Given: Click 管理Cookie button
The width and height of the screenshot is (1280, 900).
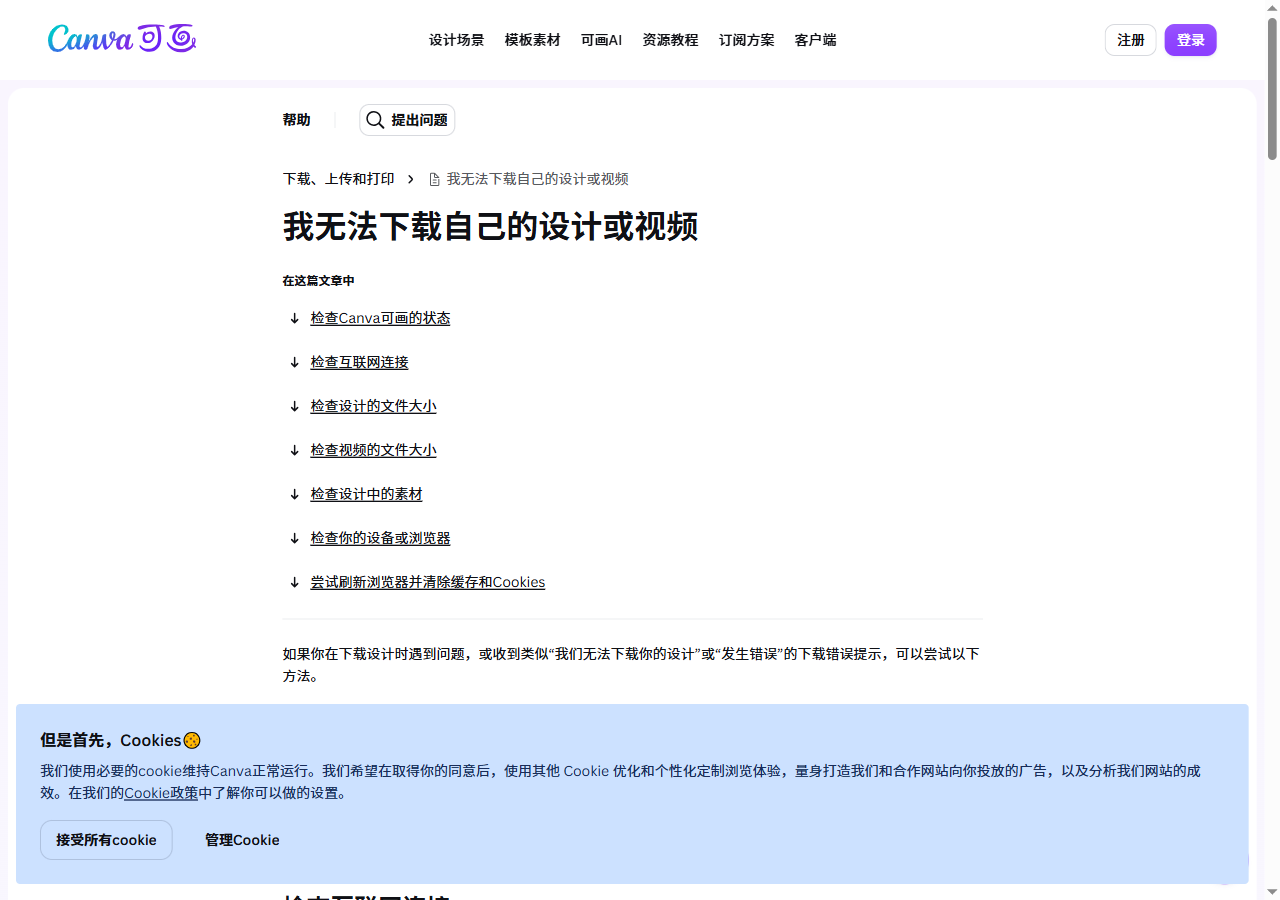Looking at the screenshot, I should 242,840.
